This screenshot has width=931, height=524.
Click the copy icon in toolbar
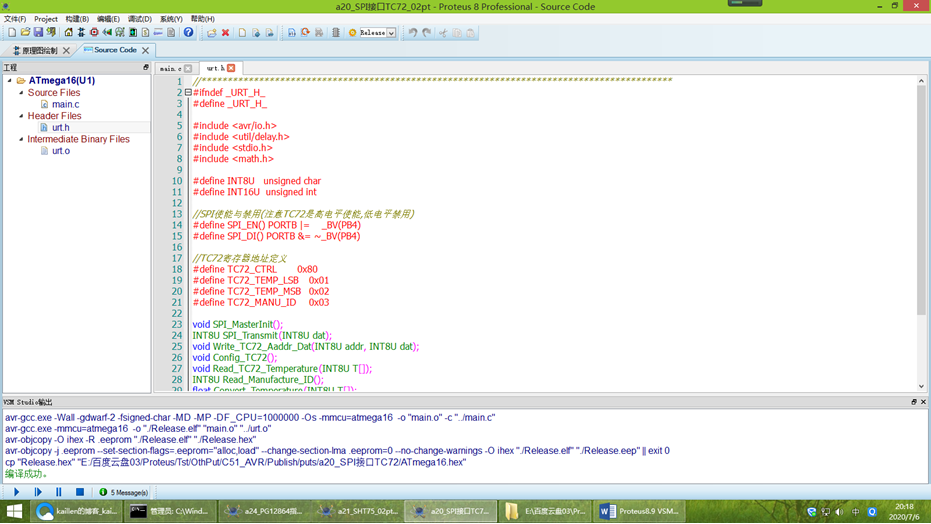click(457, 33)
